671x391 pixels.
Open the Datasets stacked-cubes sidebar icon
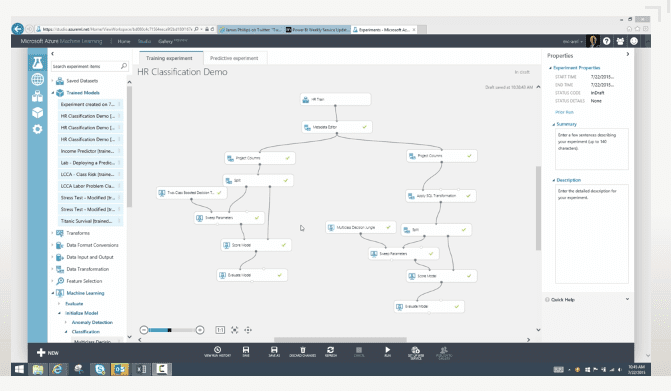[37, 96]
